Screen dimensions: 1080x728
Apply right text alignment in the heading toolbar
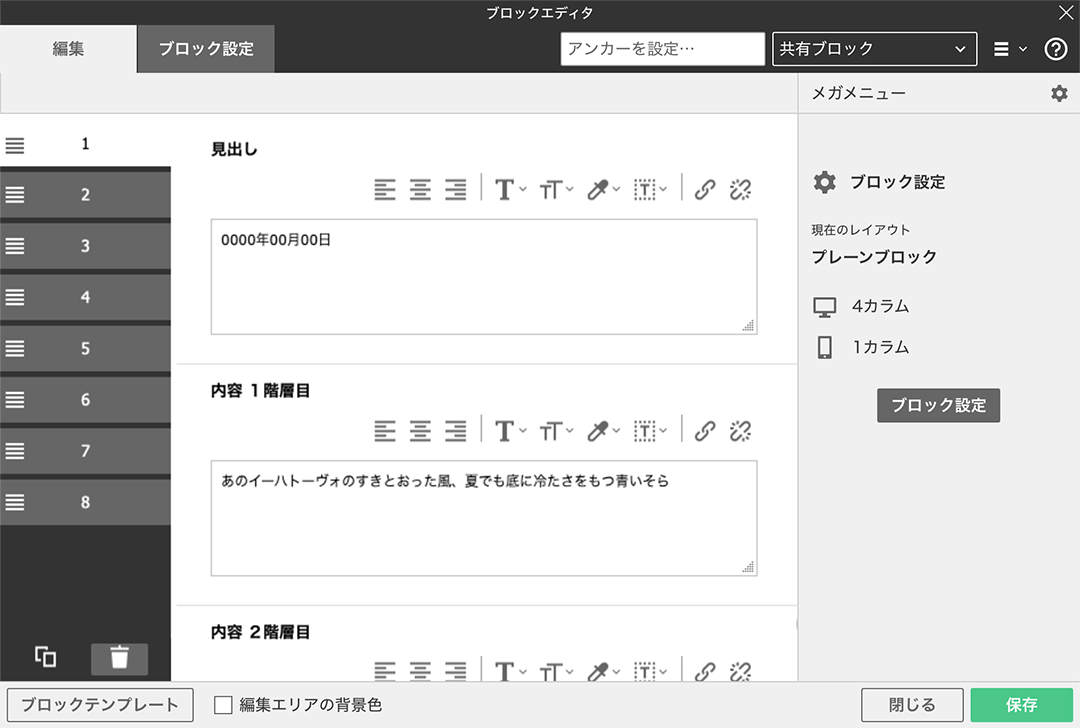click(456, 189)
